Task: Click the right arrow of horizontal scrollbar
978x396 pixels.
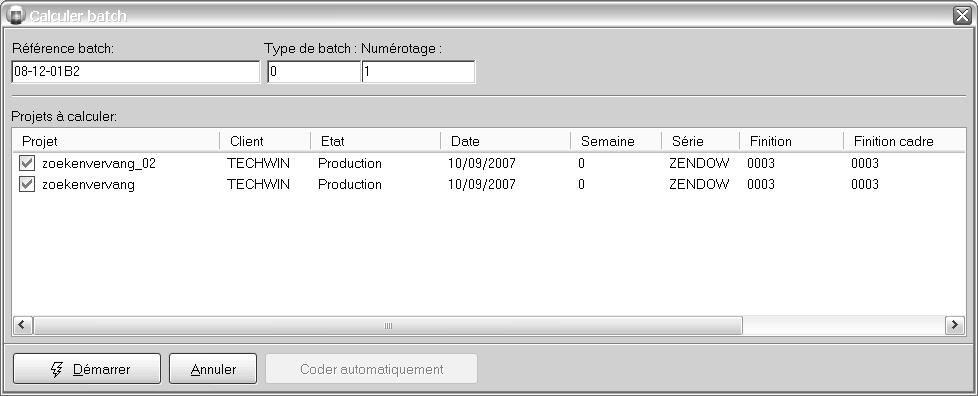Action: pyautogui.click(x=954, y=325)
